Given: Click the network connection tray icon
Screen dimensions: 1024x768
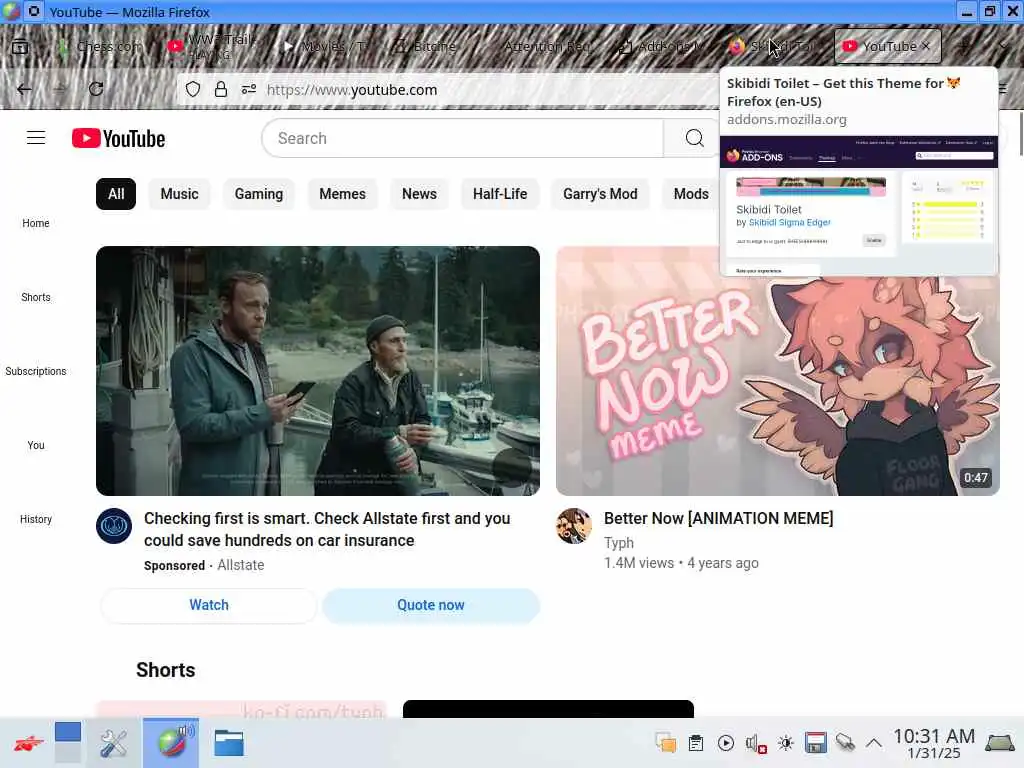Looking at the screenshot, I should (x=845, y=743).
